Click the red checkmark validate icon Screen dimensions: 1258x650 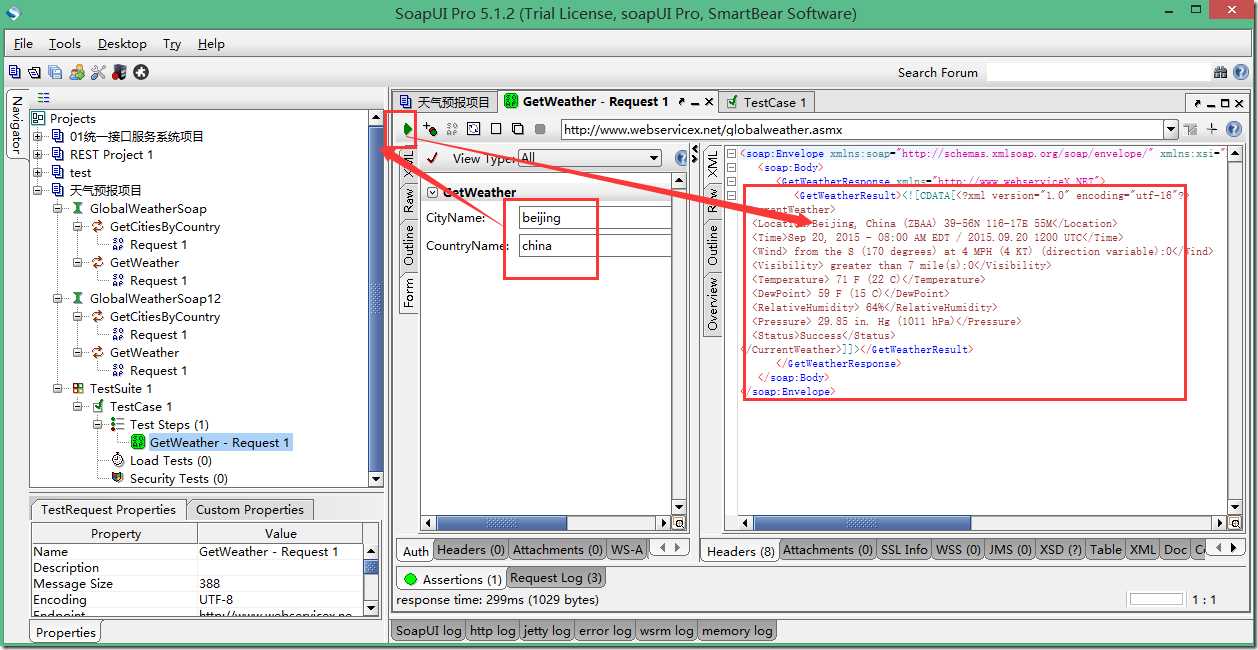tap(432, 158)
